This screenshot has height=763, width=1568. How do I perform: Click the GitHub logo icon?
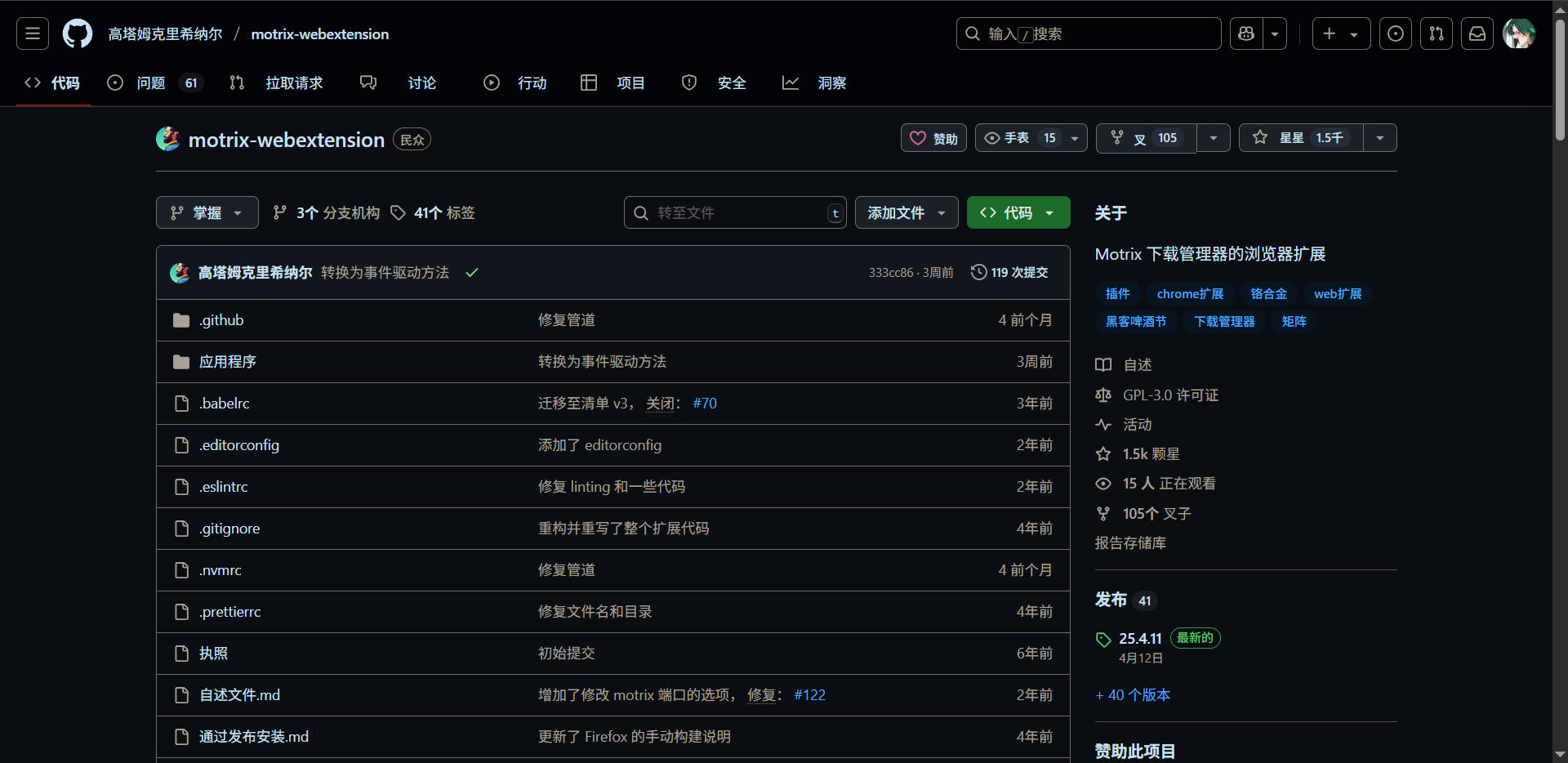(77, 33)
